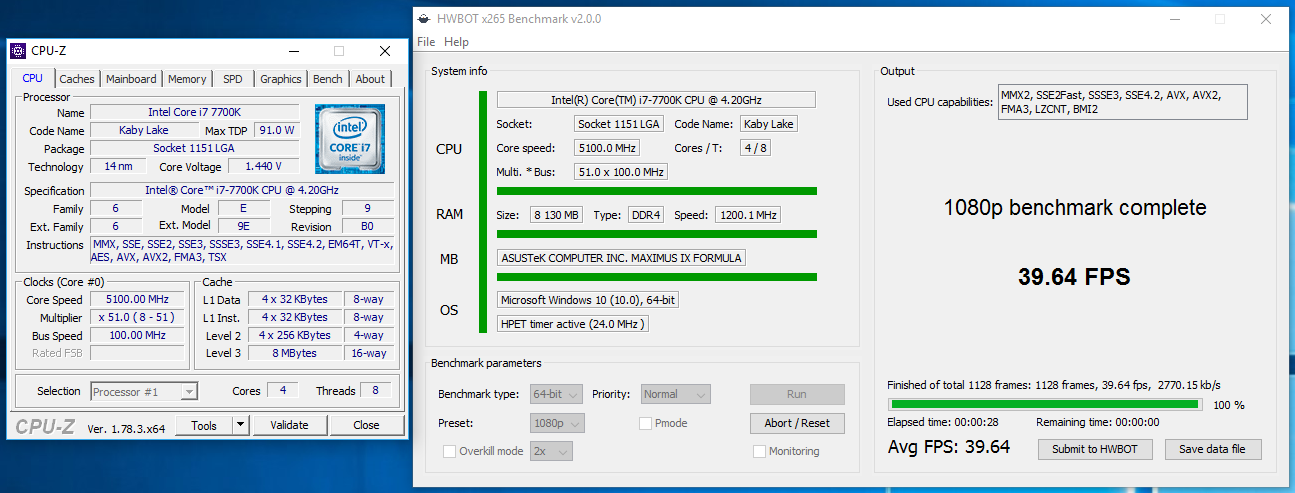This screenshot has width=1295, height=493.
Task: Click the RAM size 8 130 MB field
Action: pyautogui.click(x=555, y=215)
